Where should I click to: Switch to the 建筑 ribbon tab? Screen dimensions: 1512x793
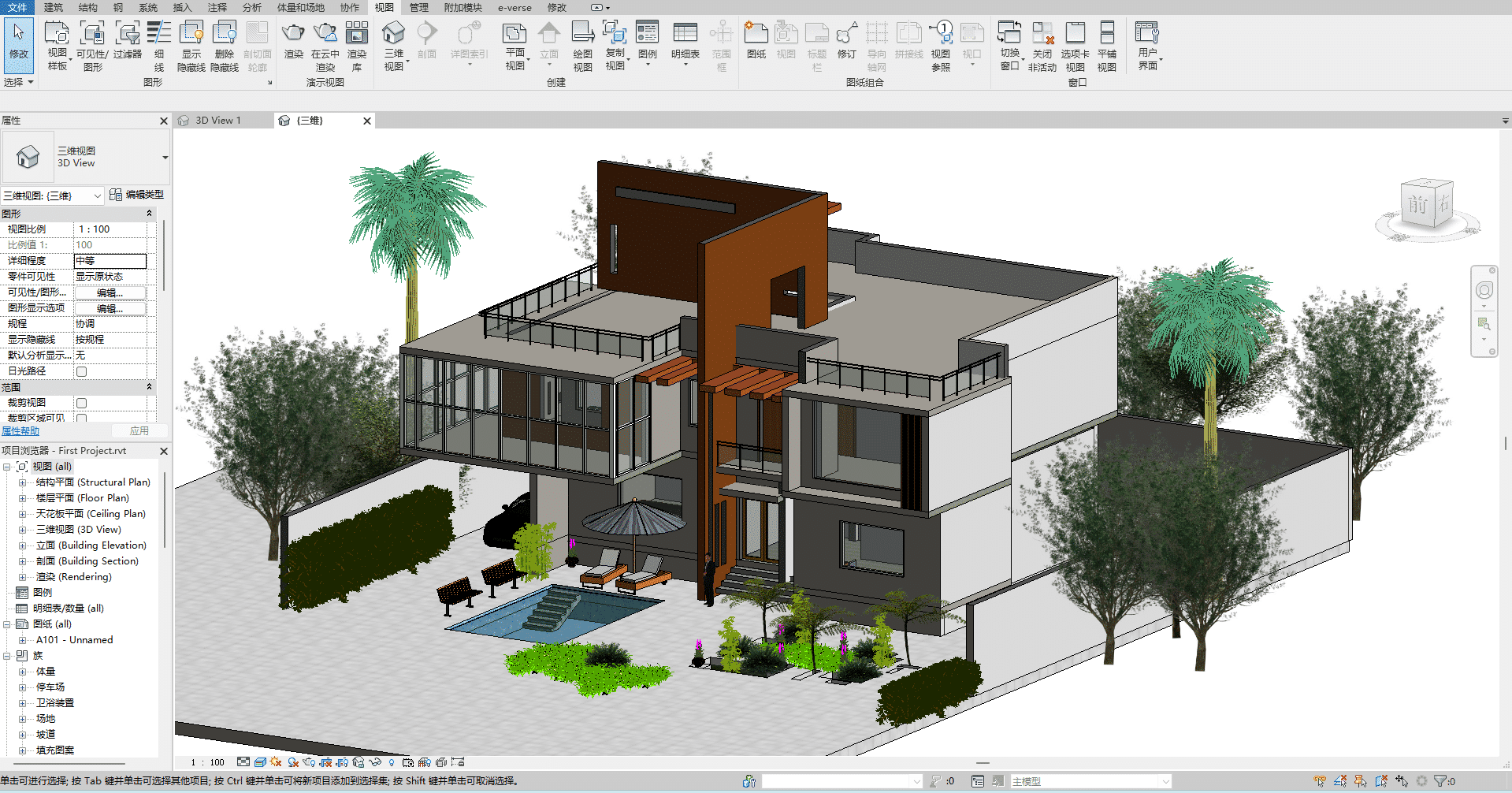click(x=53, y=7)
